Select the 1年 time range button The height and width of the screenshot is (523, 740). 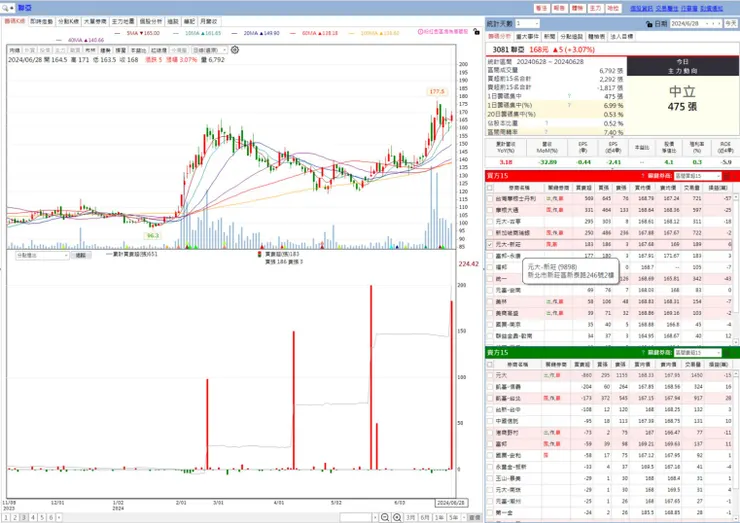(x=439, y=517)
